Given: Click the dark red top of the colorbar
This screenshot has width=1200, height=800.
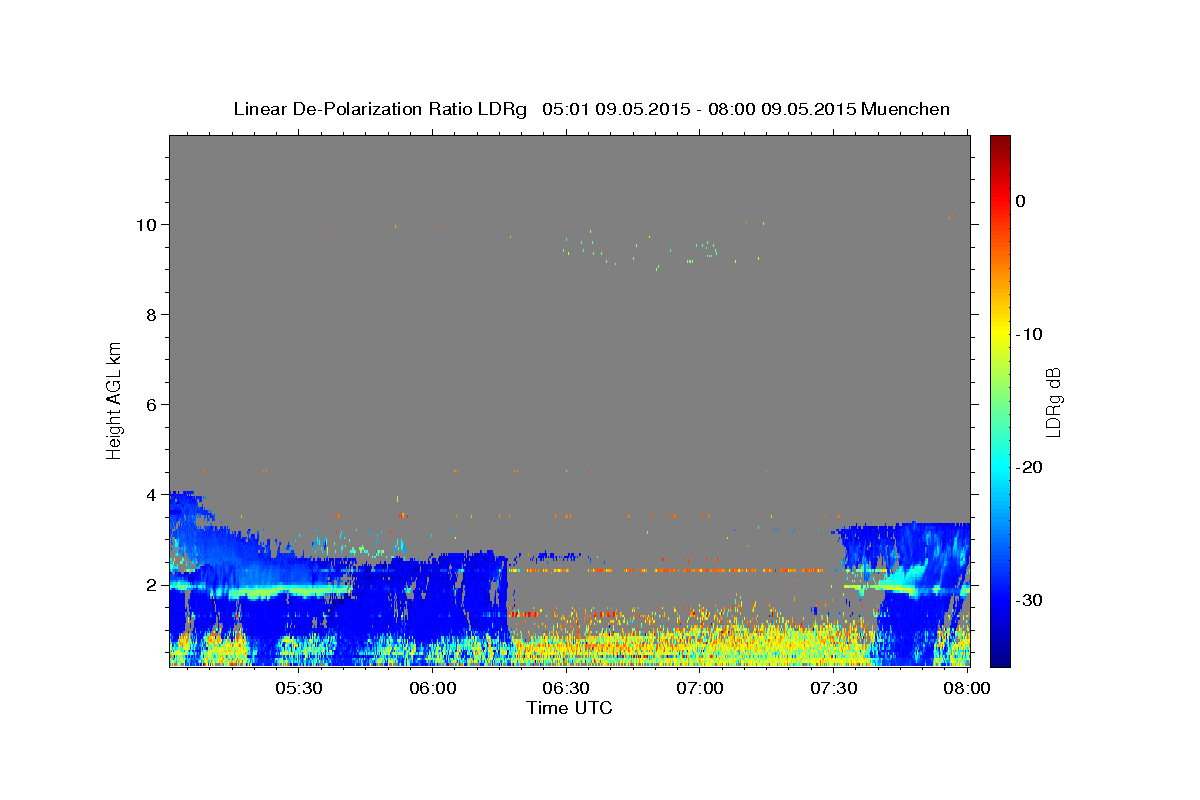Looking at the screenshot, I should click(1000, 145).
